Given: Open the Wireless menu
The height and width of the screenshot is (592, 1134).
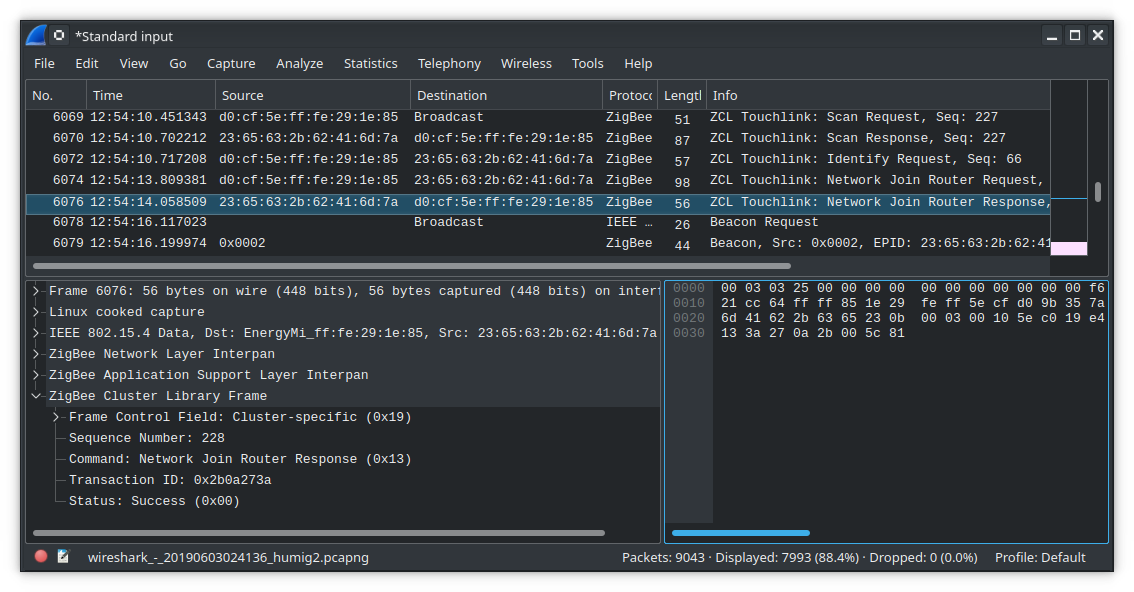Looking at the screenshot, I should (x=526, y=64).
